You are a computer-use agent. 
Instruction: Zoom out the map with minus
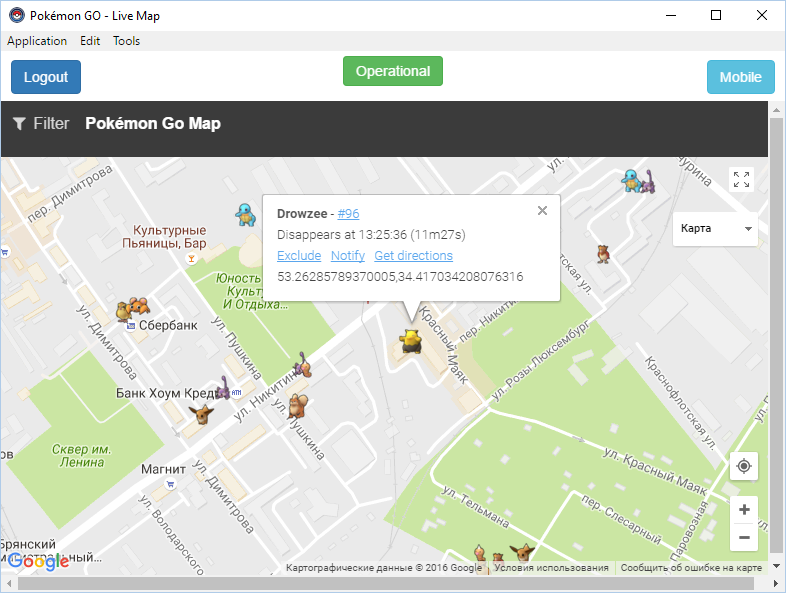[x=744, y=537]
